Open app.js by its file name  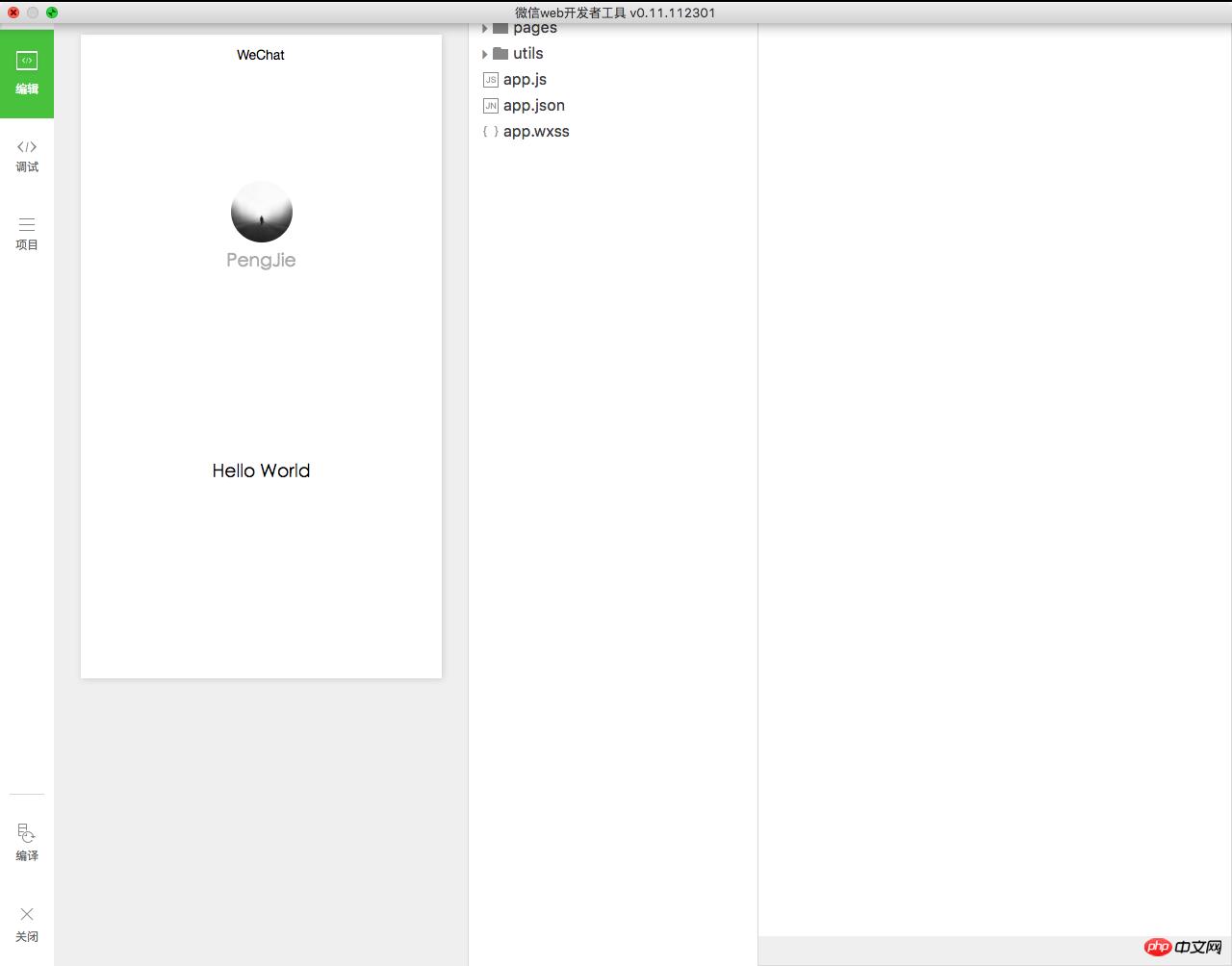click(525, 80)
